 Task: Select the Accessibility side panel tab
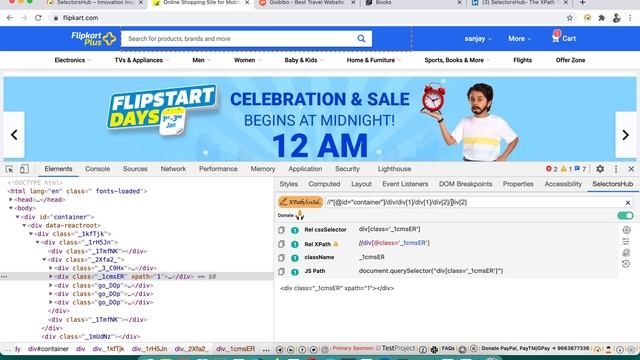(x=563, y=184)
